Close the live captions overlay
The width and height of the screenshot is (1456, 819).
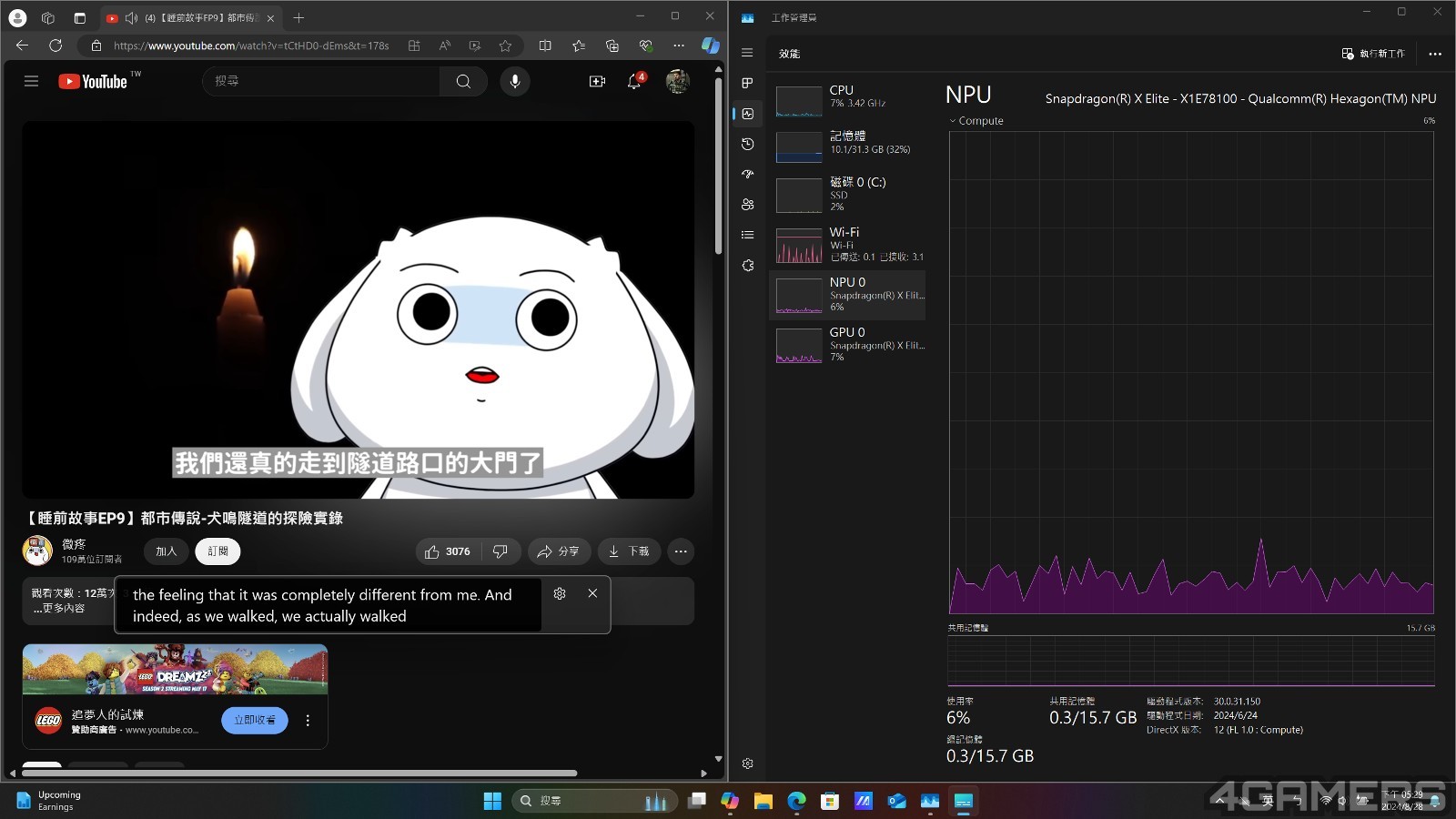(x=592, y=593)
